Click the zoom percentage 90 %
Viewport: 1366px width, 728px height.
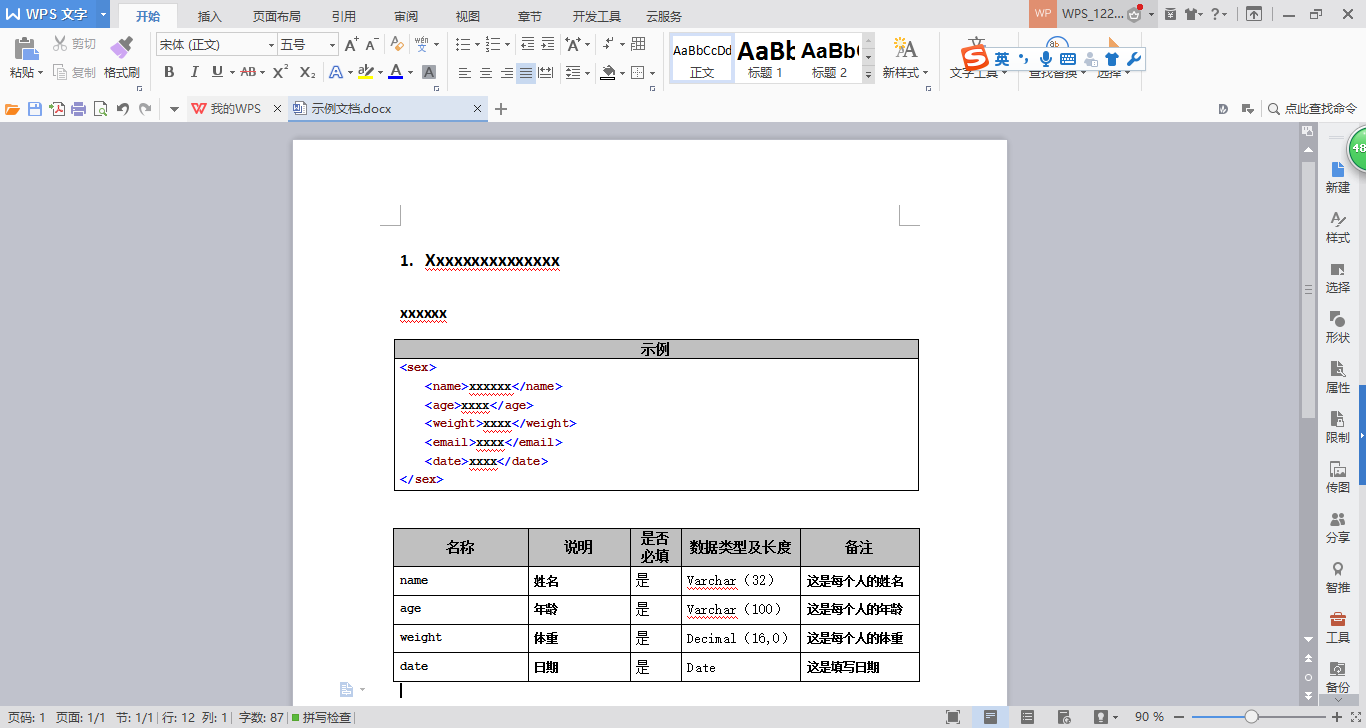(1150, 717)
